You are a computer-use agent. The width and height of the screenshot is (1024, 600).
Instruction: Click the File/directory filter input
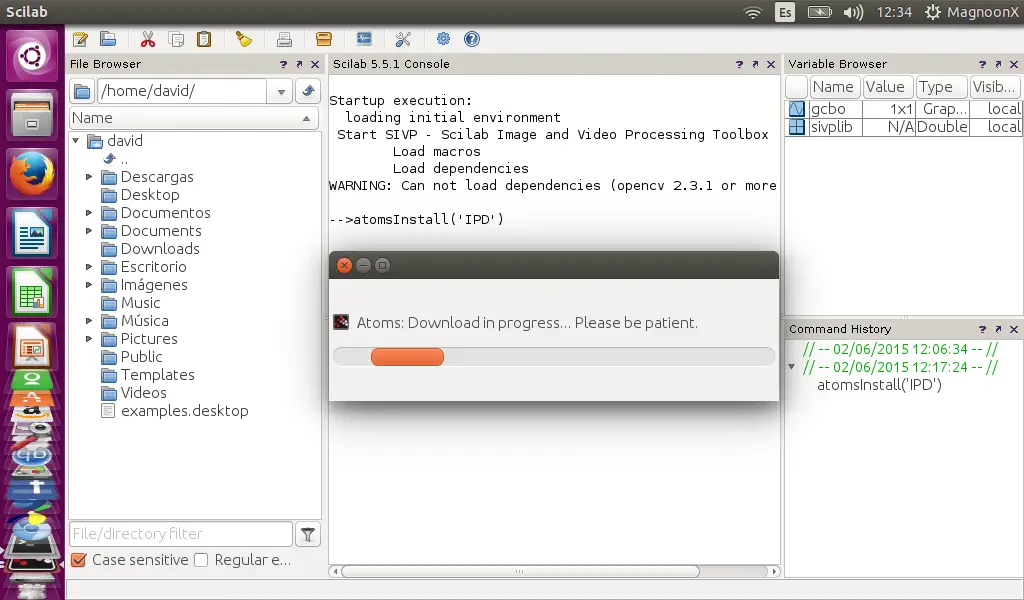[x=181, y=534]
